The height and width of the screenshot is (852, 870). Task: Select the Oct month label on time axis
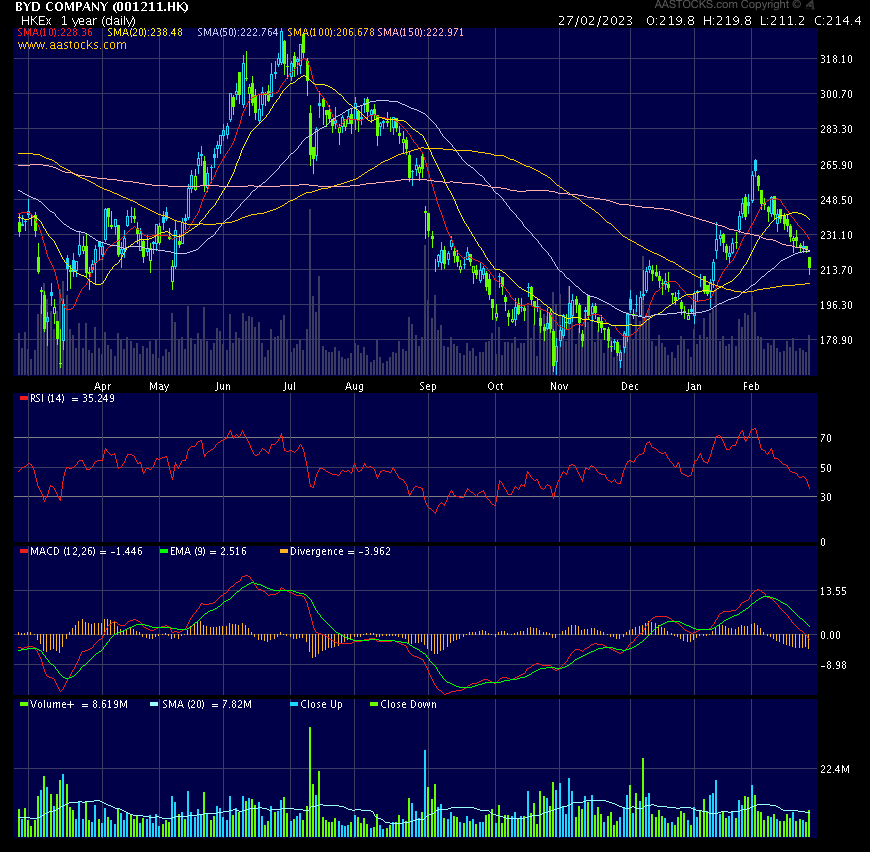(495, 387)
